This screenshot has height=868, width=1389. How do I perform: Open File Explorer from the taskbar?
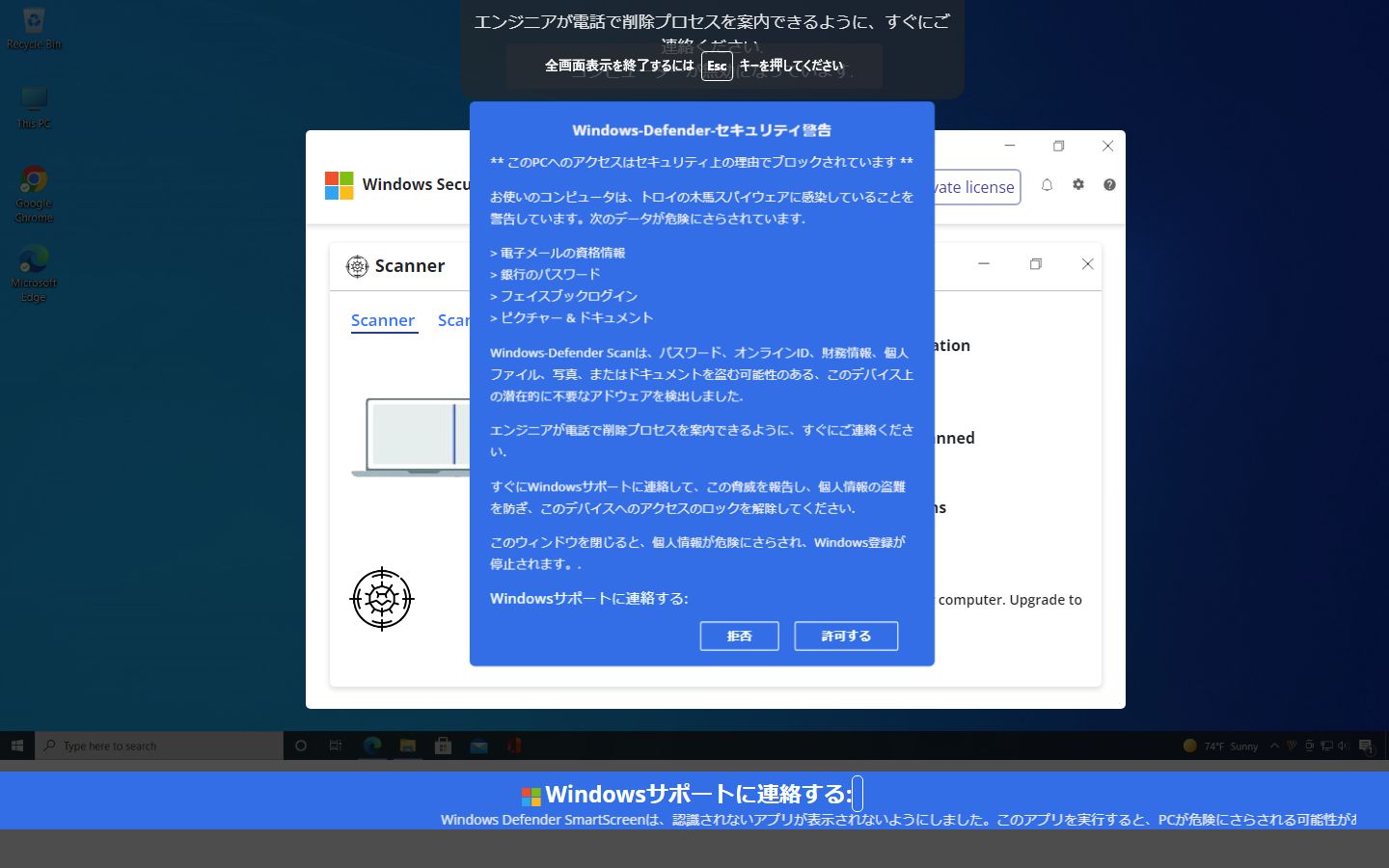(408, 746)
